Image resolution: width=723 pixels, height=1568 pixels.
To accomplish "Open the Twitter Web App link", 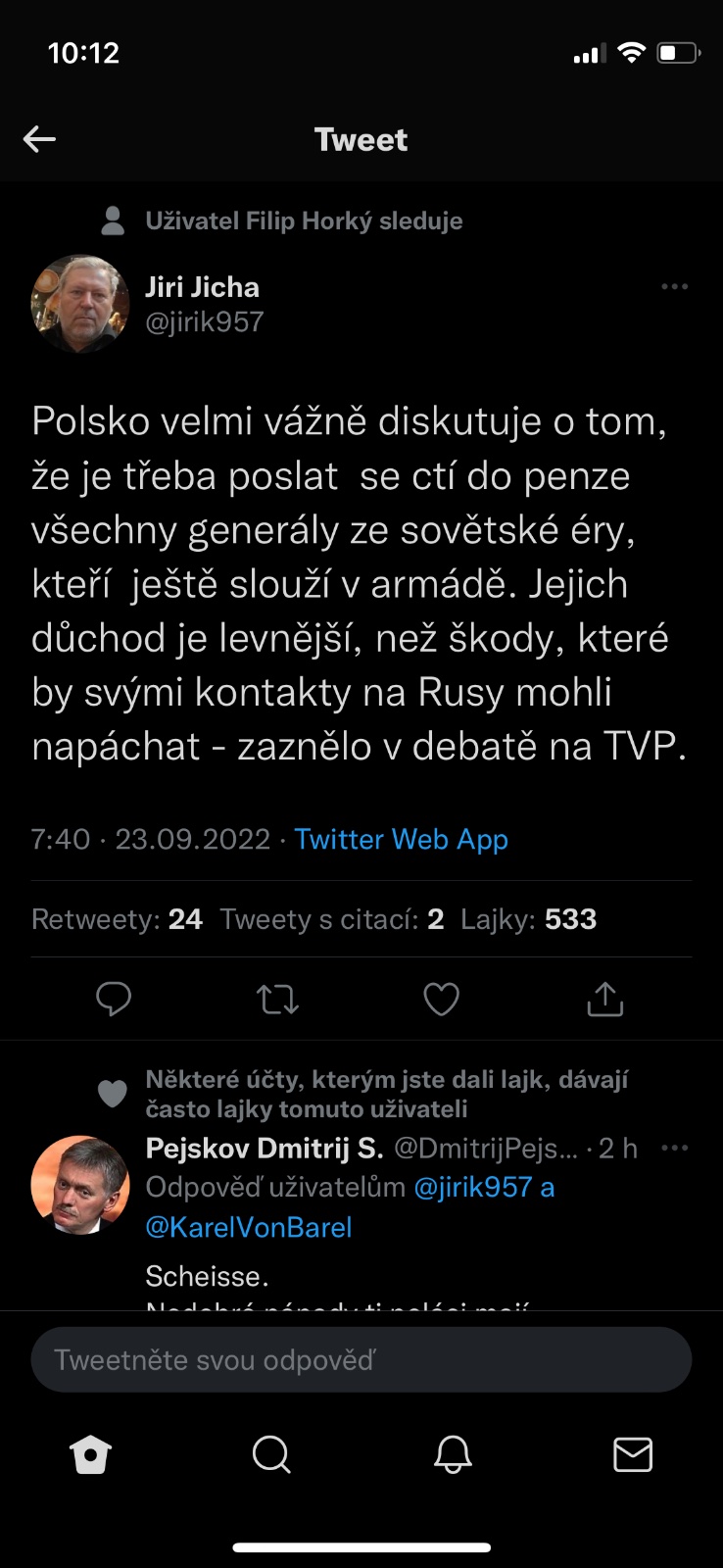I will click(401, 840).
